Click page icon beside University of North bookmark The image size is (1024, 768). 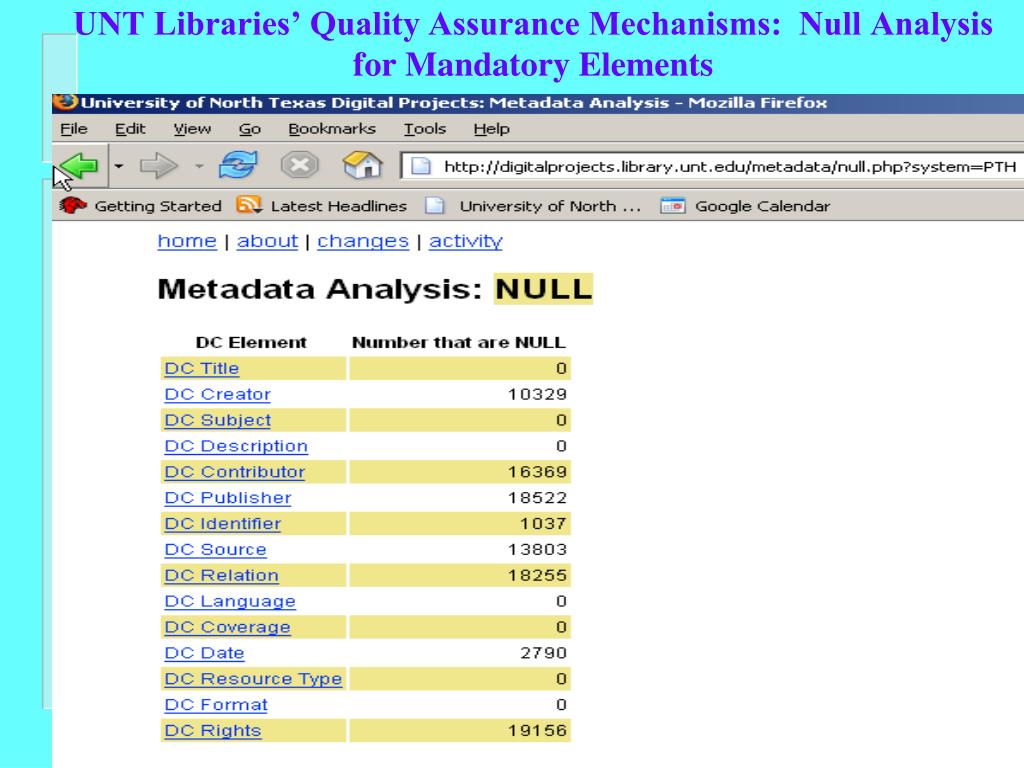click(x=435, y=206)
